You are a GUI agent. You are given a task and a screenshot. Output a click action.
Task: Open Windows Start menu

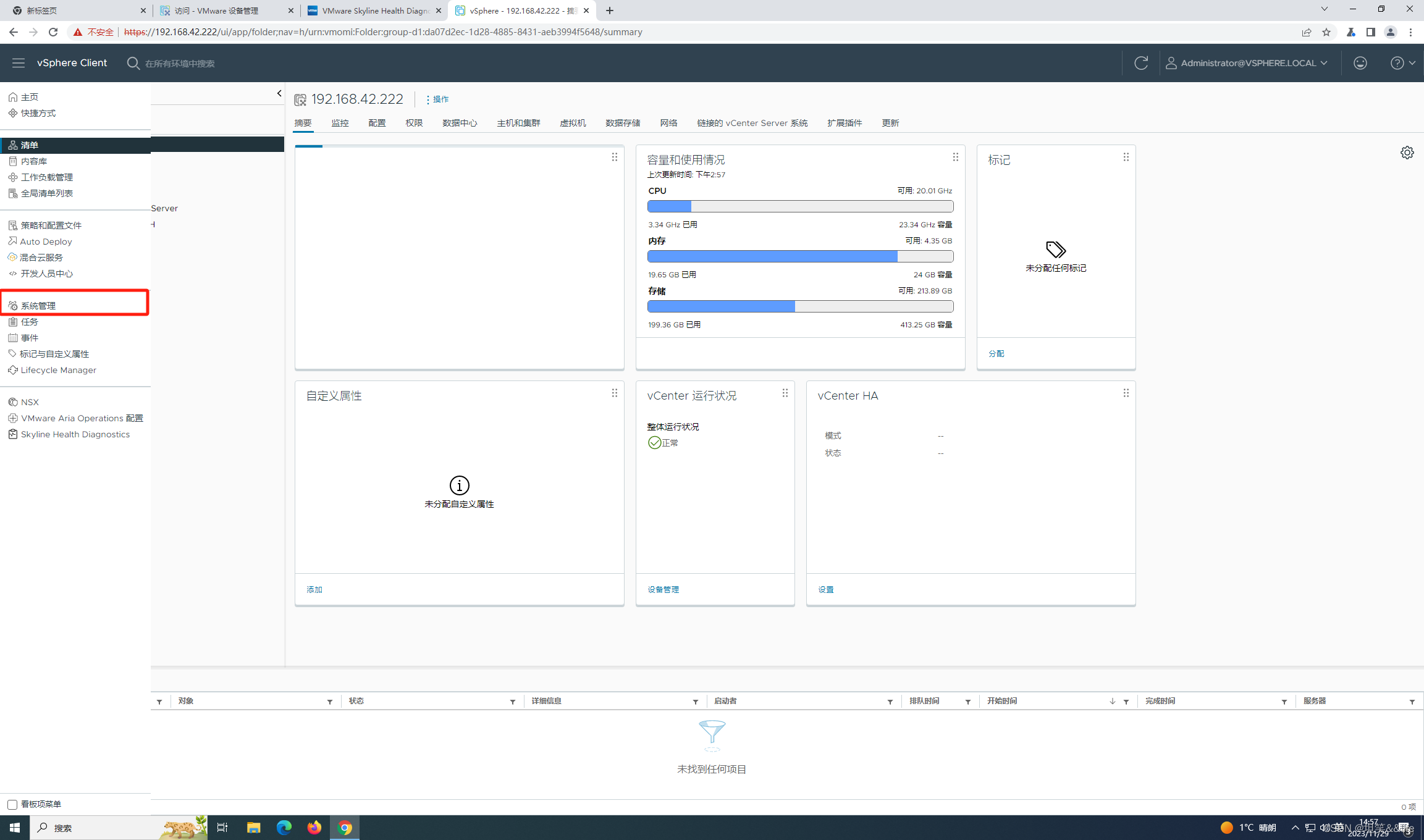15,828
